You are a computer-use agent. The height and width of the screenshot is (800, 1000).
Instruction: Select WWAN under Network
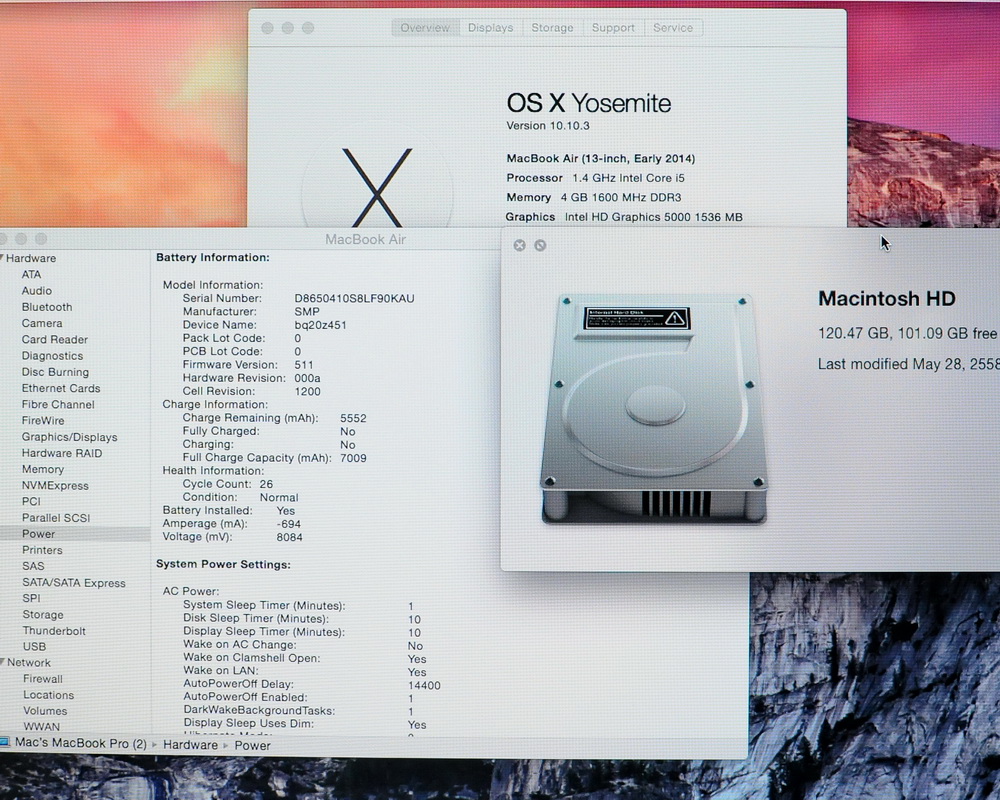click(41, 727)
